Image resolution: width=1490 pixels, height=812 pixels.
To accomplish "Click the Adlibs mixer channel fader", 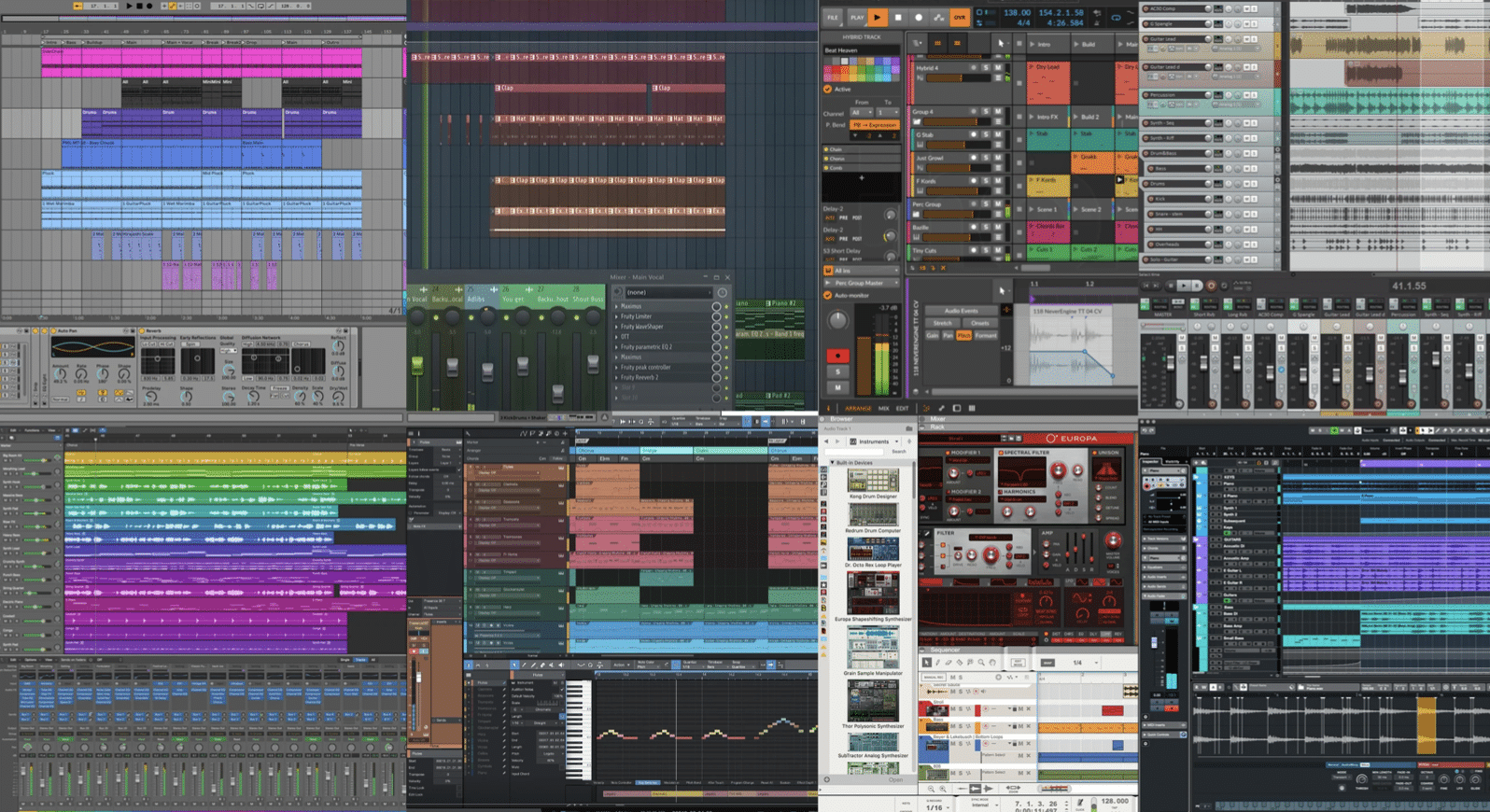I will point(487,371).
